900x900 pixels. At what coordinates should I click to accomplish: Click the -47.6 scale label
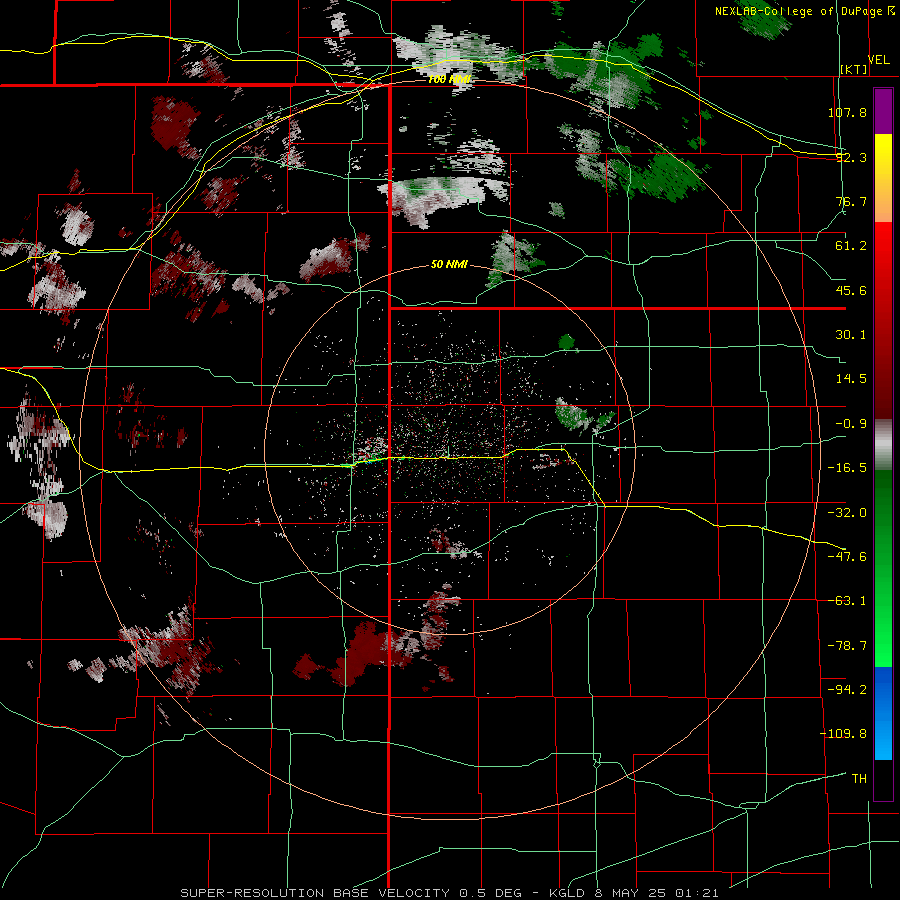pyautogui.click(x=847, y=557)
